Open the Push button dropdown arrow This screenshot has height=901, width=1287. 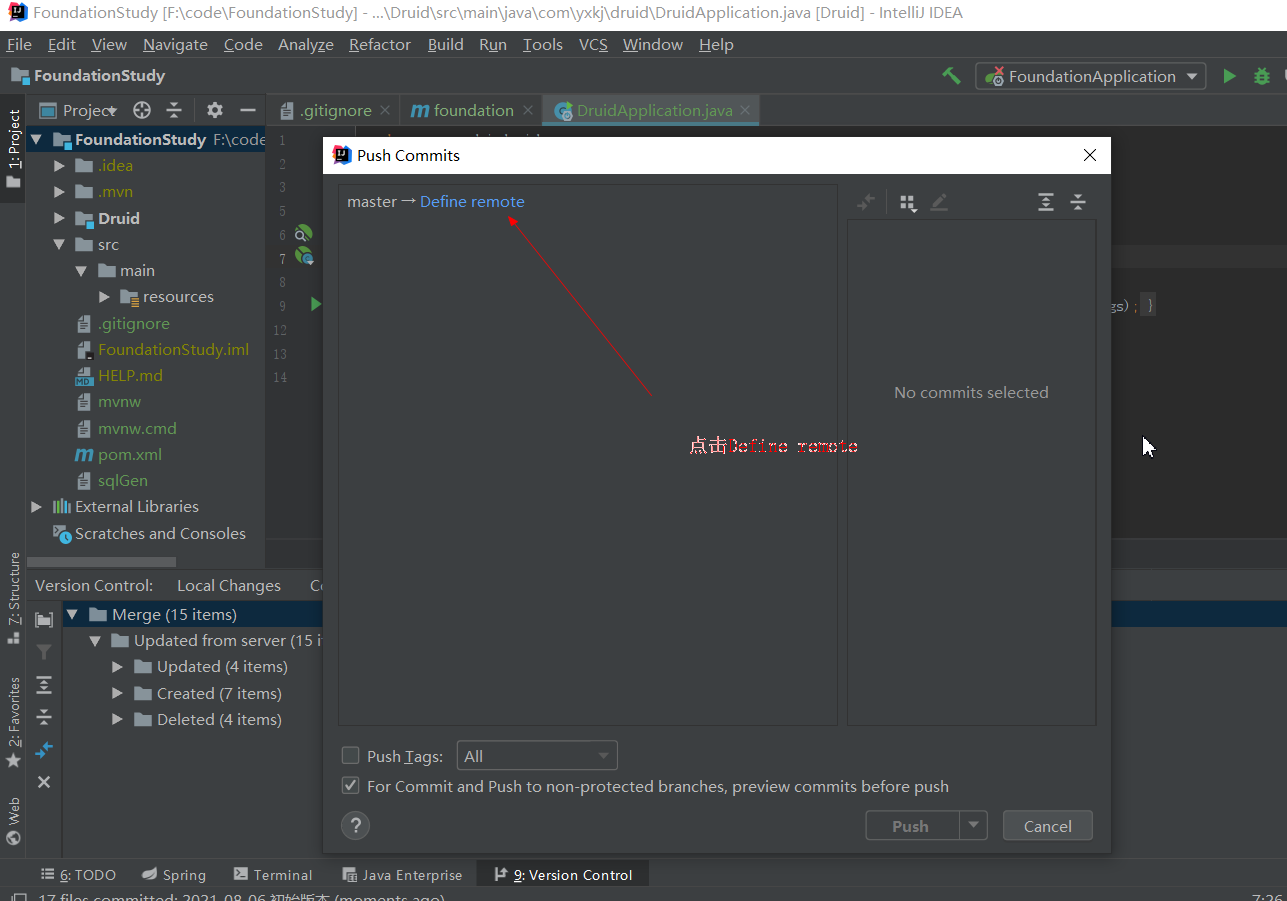[x=973, y=826]
